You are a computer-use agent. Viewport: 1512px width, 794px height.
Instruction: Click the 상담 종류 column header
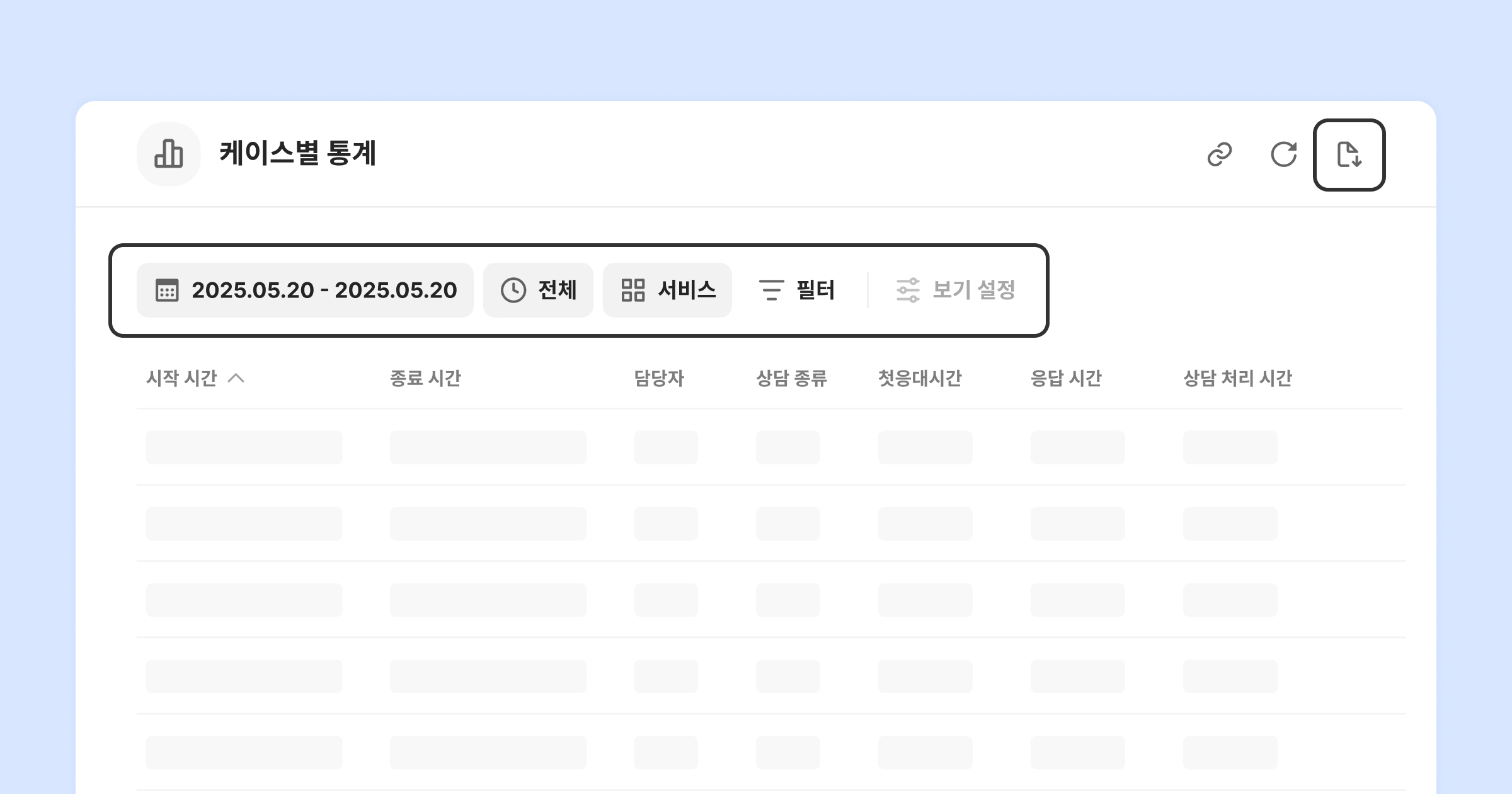click(x=791, y=378)
